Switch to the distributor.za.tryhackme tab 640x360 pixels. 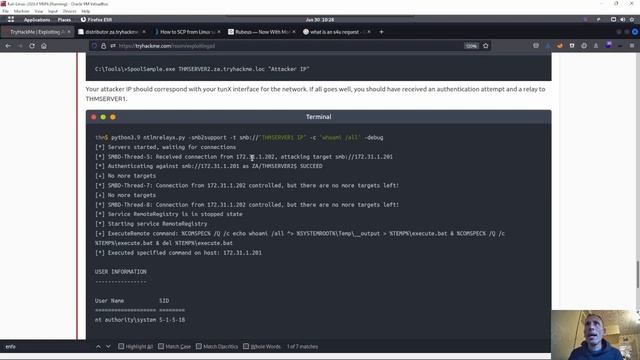pyautogui.click(x=111, y=32)
